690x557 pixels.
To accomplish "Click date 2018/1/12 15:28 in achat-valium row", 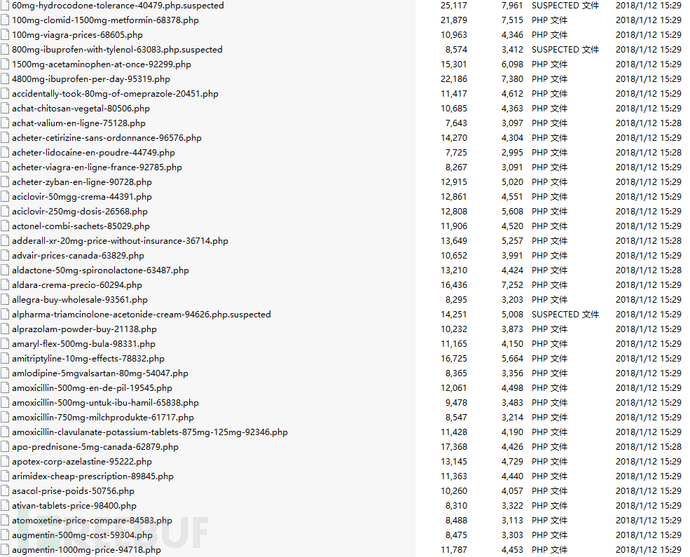I will click(649, 123).
